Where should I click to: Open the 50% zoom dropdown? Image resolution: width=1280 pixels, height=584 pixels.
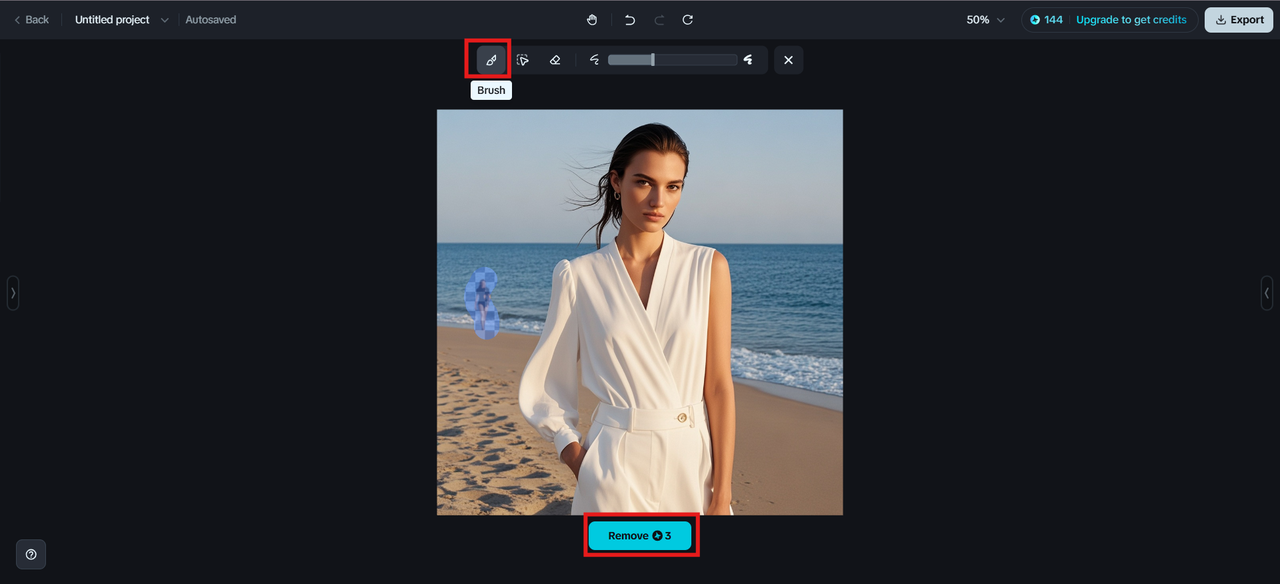coord(985,20)
